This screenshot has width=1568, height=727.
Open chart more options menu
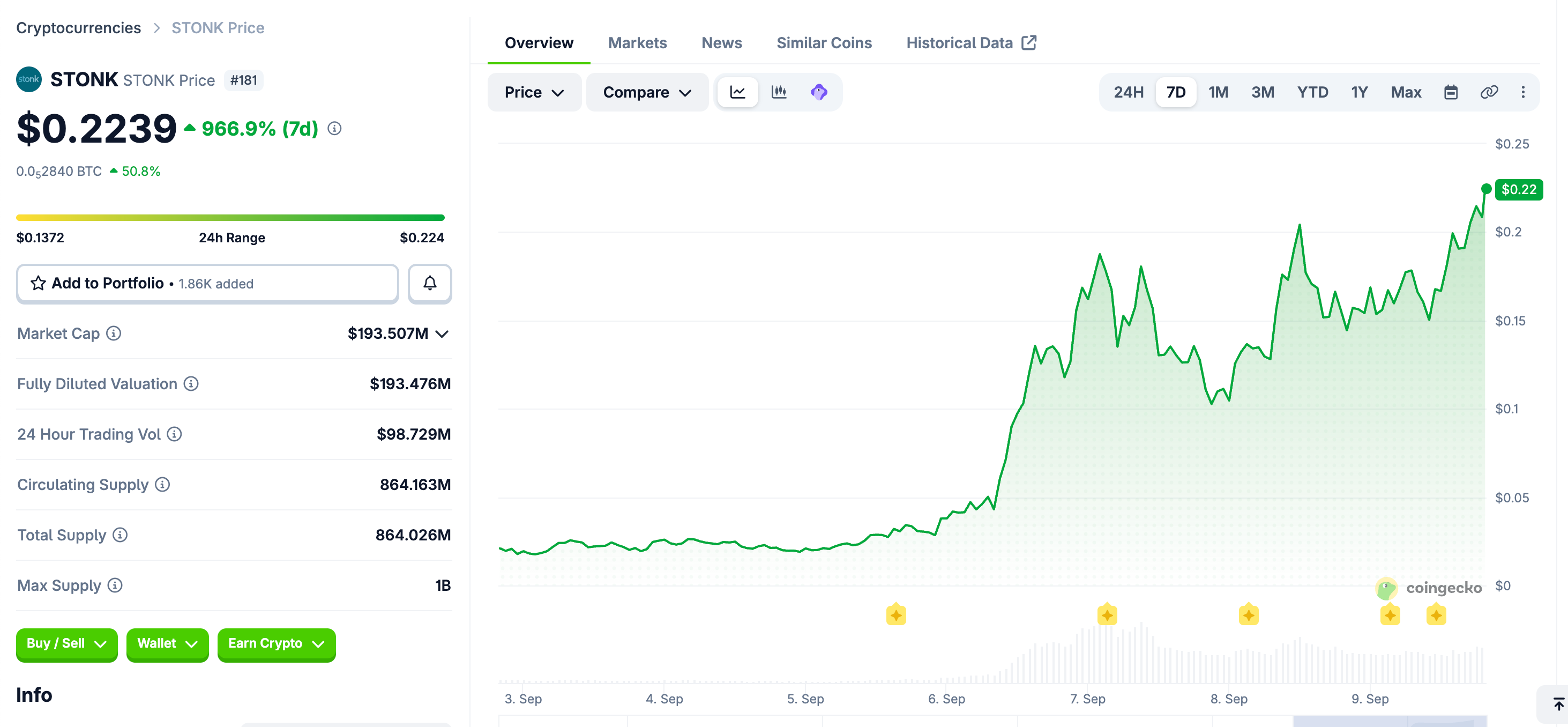point(1523,92)
